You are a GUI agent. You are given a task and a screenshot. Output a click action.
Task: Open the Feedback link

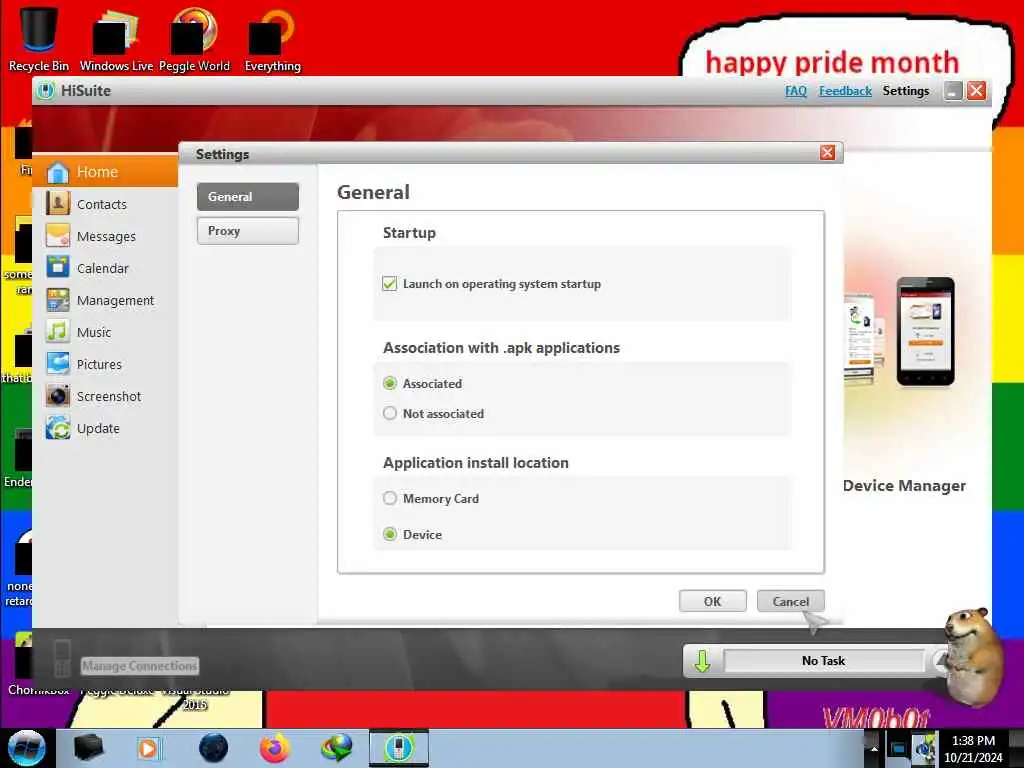[846, 91]
